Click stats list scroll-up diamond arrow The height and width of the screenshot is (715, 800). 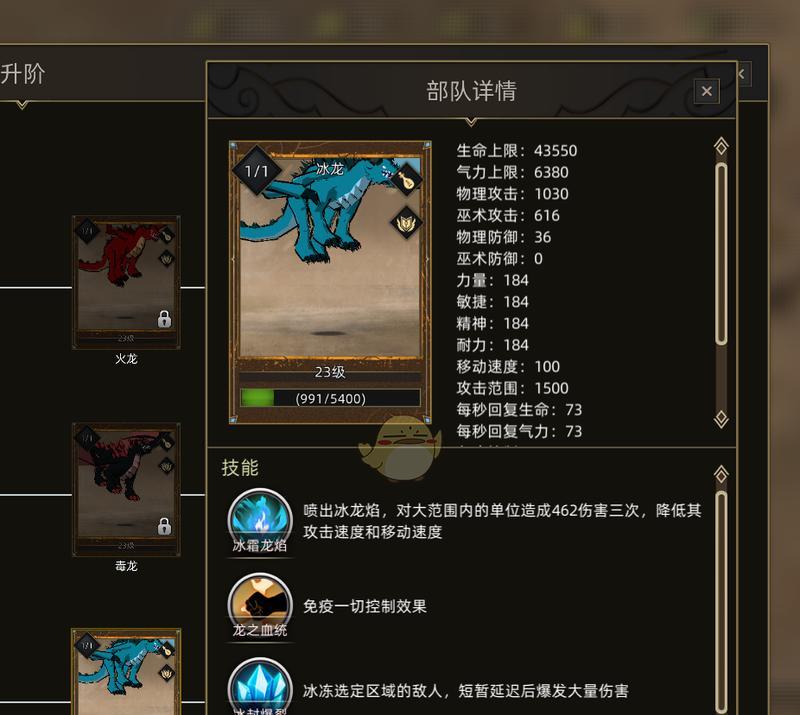coord(721,146)
